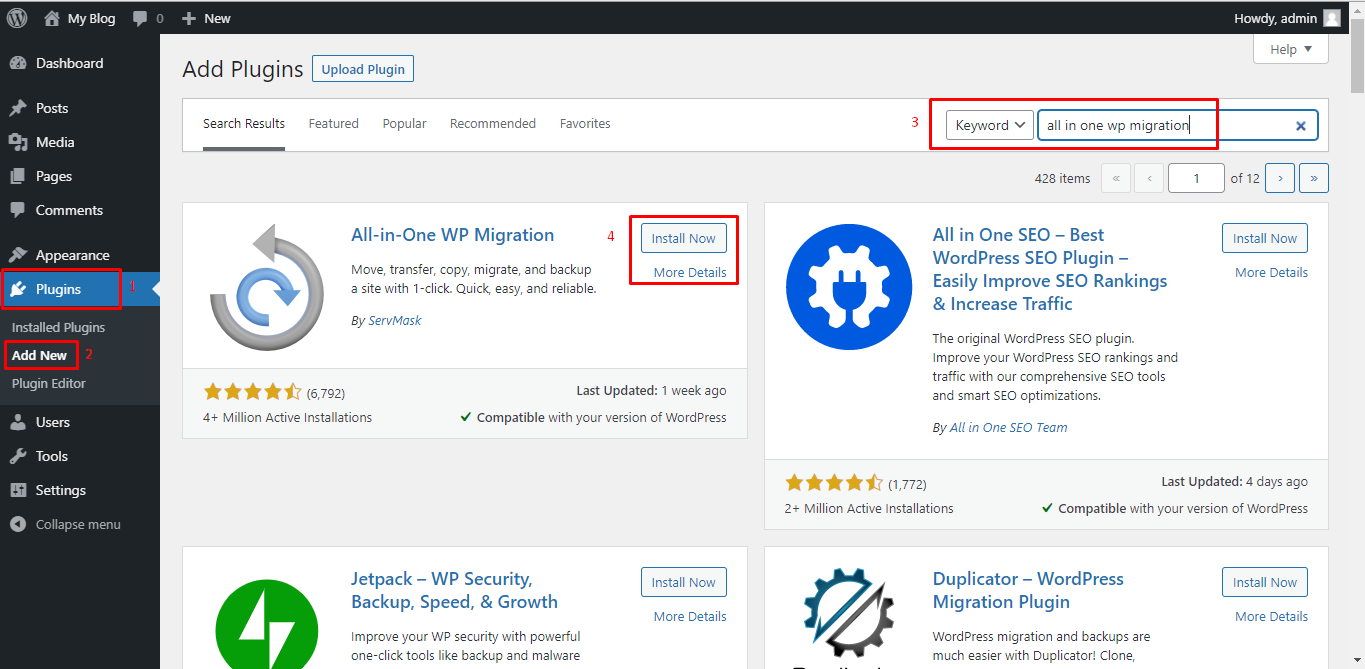1365x669 pixels.
Task: Open the Howdy, admin account menu
Action: tap(1288, 18)
